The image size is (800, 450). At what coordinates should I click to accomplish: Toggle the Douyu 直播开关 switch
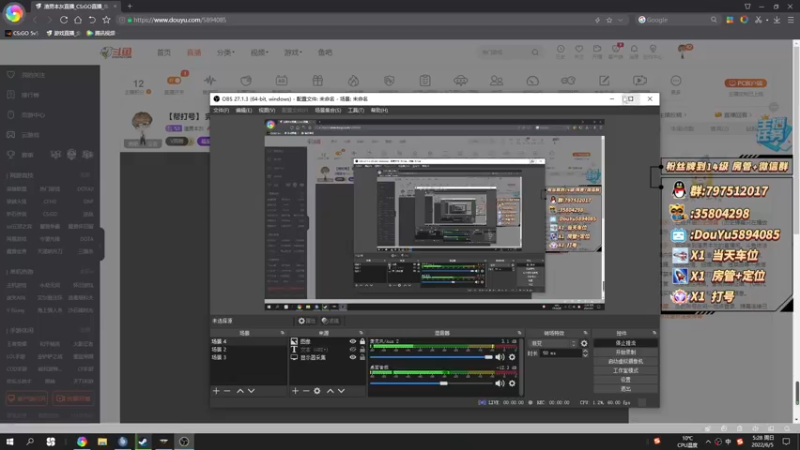click(x=174, y=81)
